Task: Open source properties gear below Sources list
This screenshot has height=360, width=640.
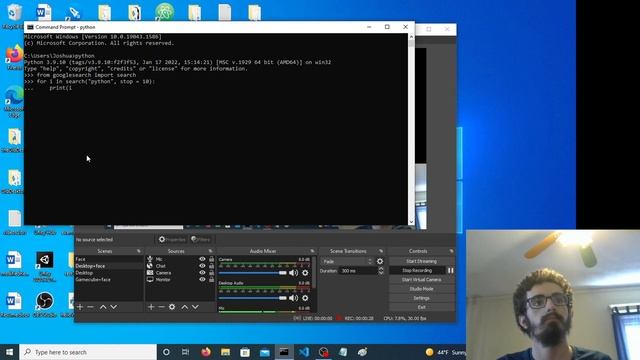Action: [x=172, y=307]
